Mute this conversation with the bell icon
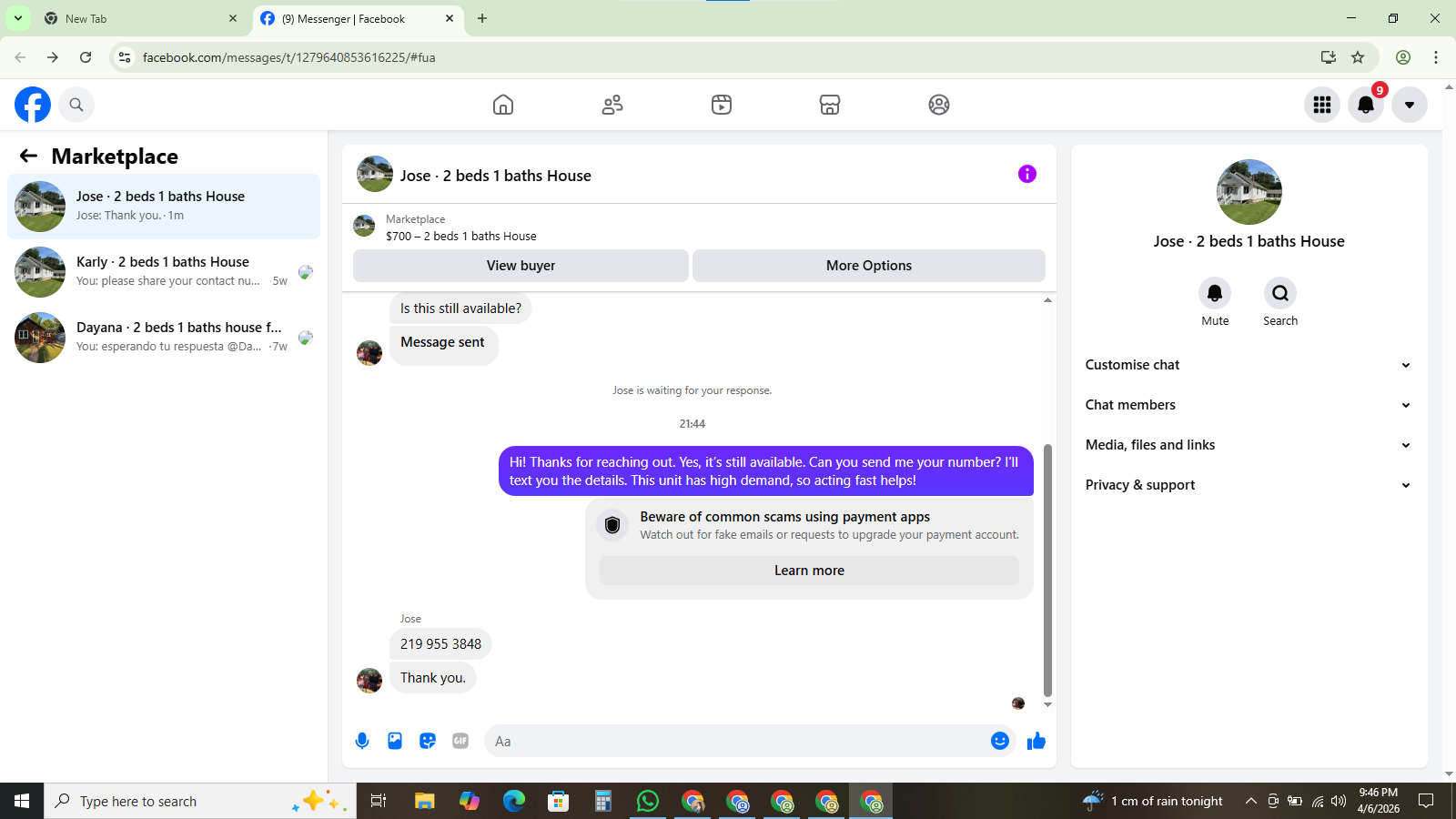 (x=1215, y=293)
